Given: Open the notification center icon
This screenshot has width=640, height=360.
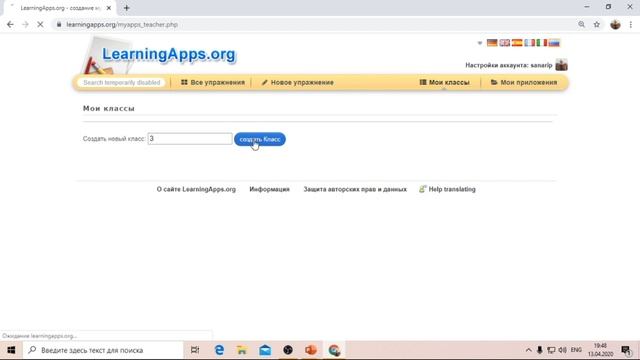Looking at the screenshot, I should point(626,350).
